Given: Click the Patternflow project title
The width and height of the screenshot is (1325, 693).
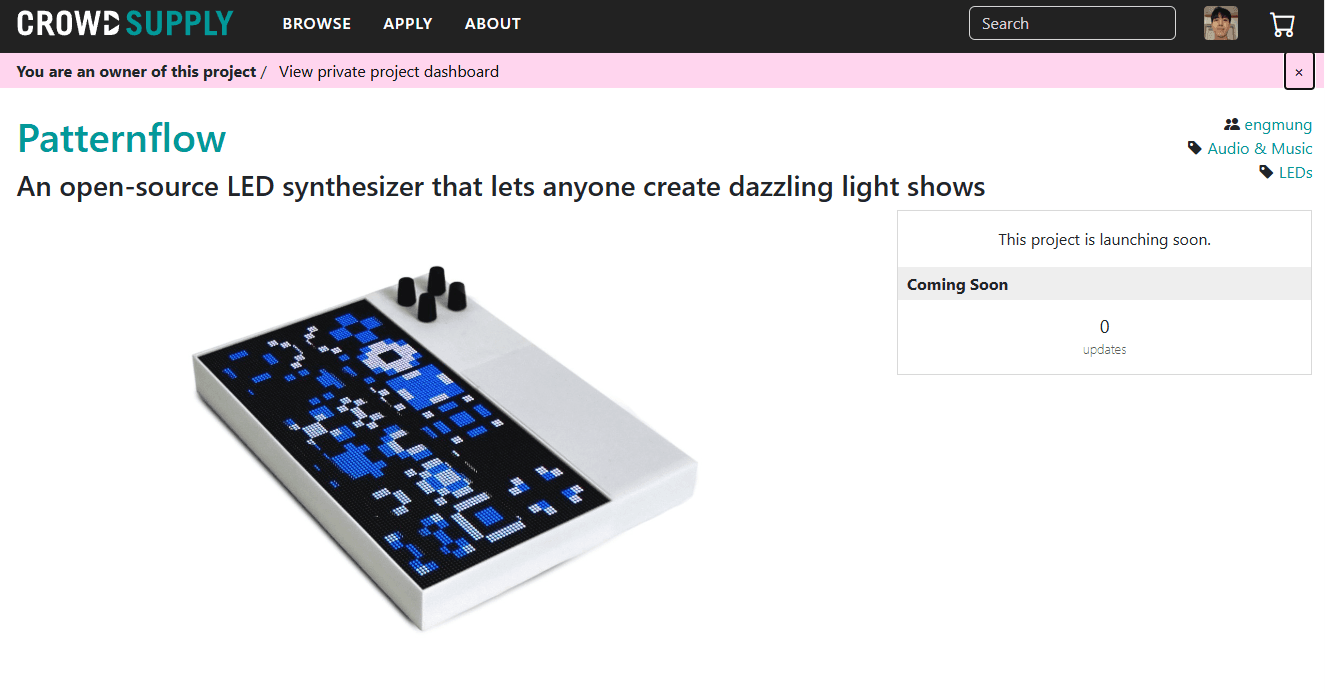Looking at the screenshot, I should coord(122,138).
